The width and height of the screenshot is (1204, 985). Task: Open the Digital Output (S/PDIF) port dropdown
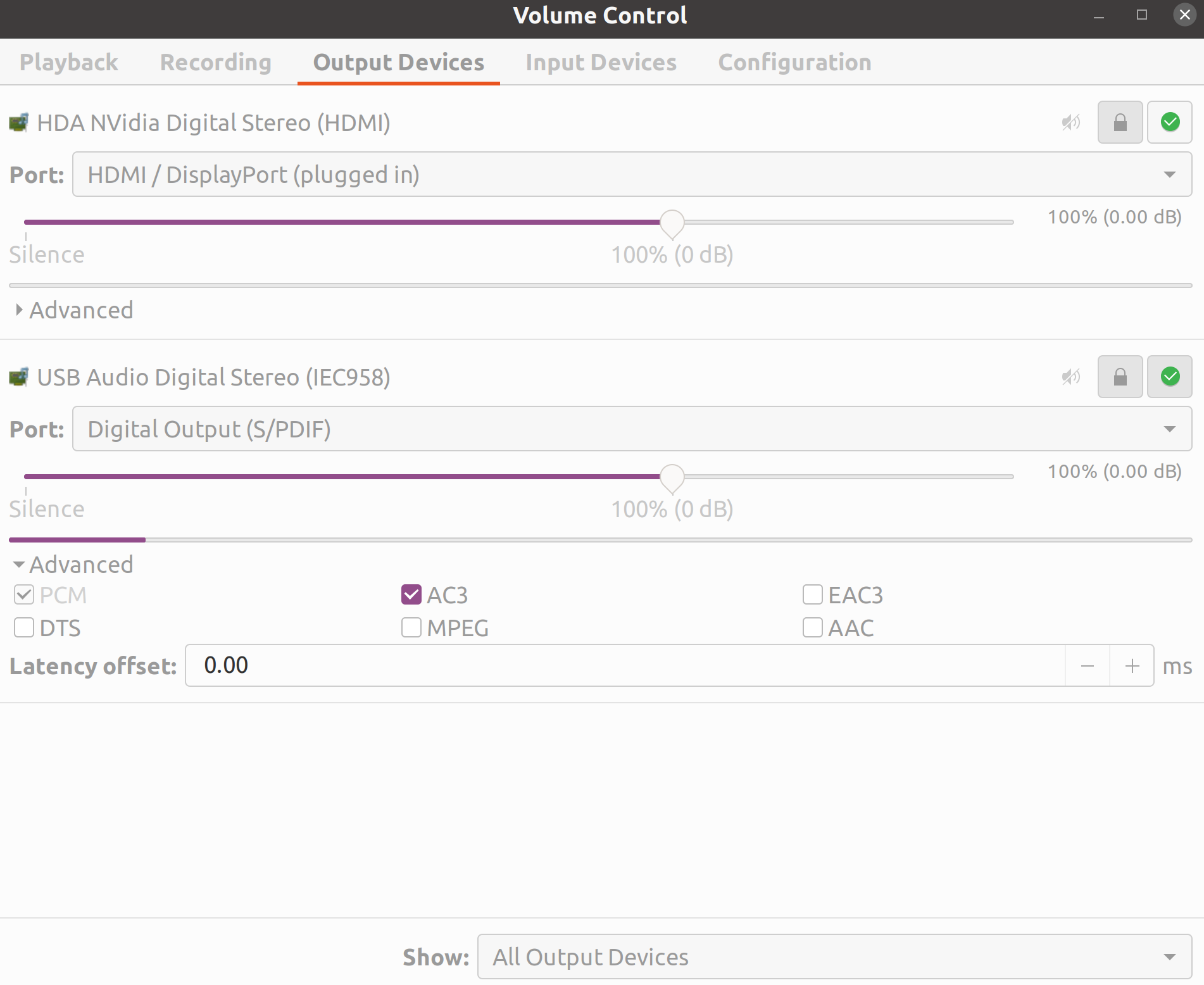(x=632, y=429)
